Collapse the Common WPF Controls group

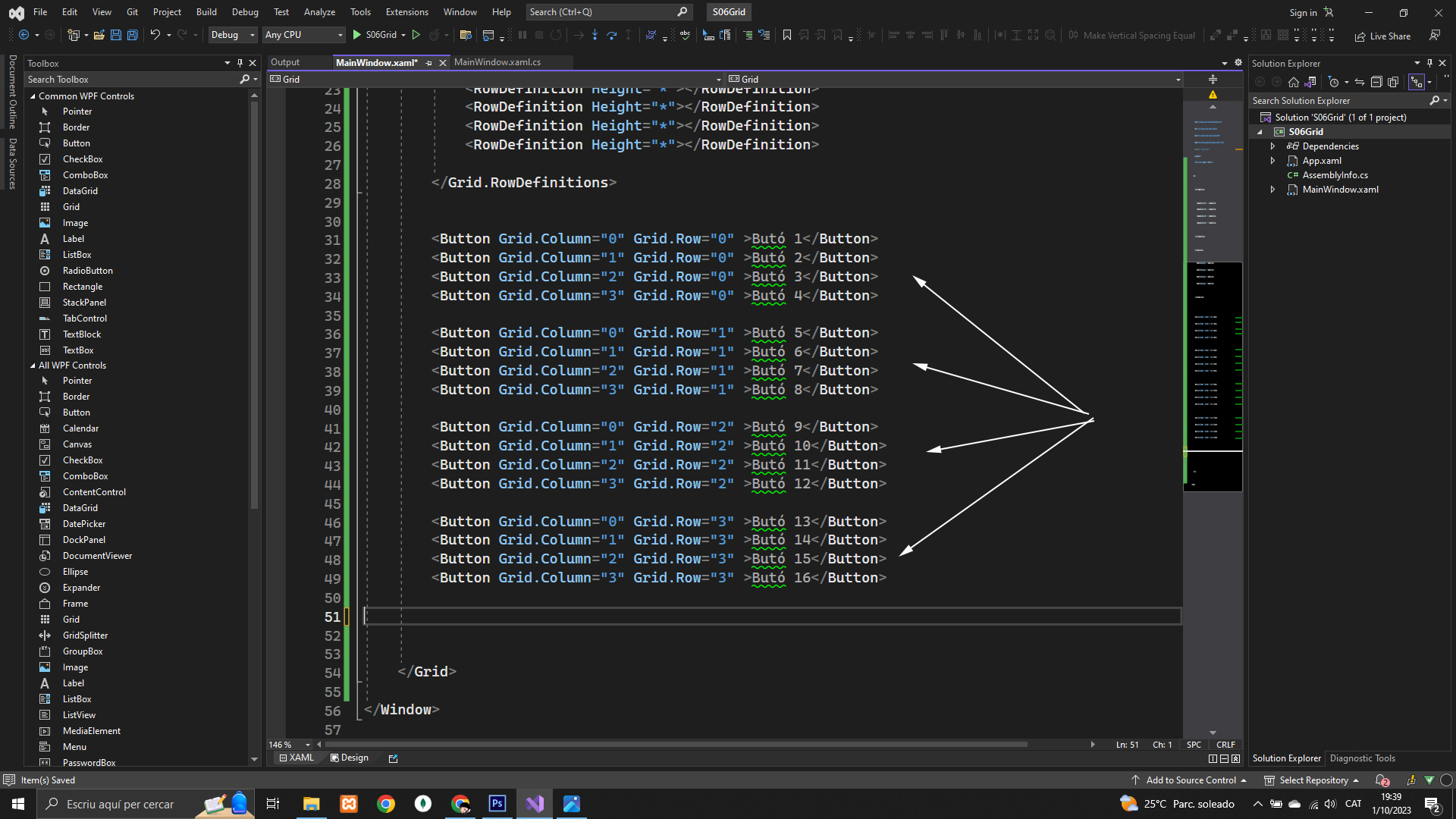pyautogui.click(x=33, y=96)
